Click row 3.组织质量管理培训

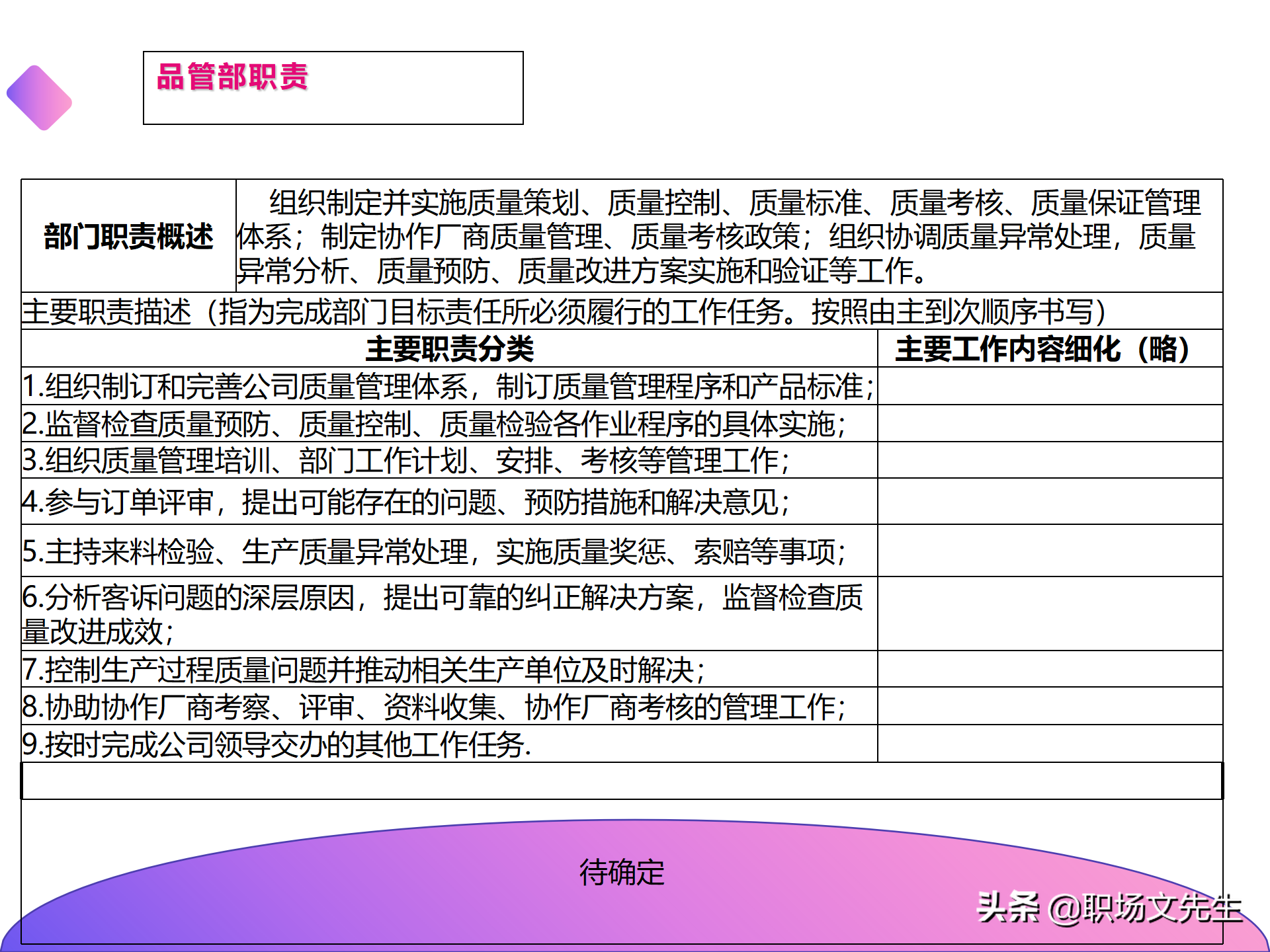pyautogui.click(x=449, y=460)
